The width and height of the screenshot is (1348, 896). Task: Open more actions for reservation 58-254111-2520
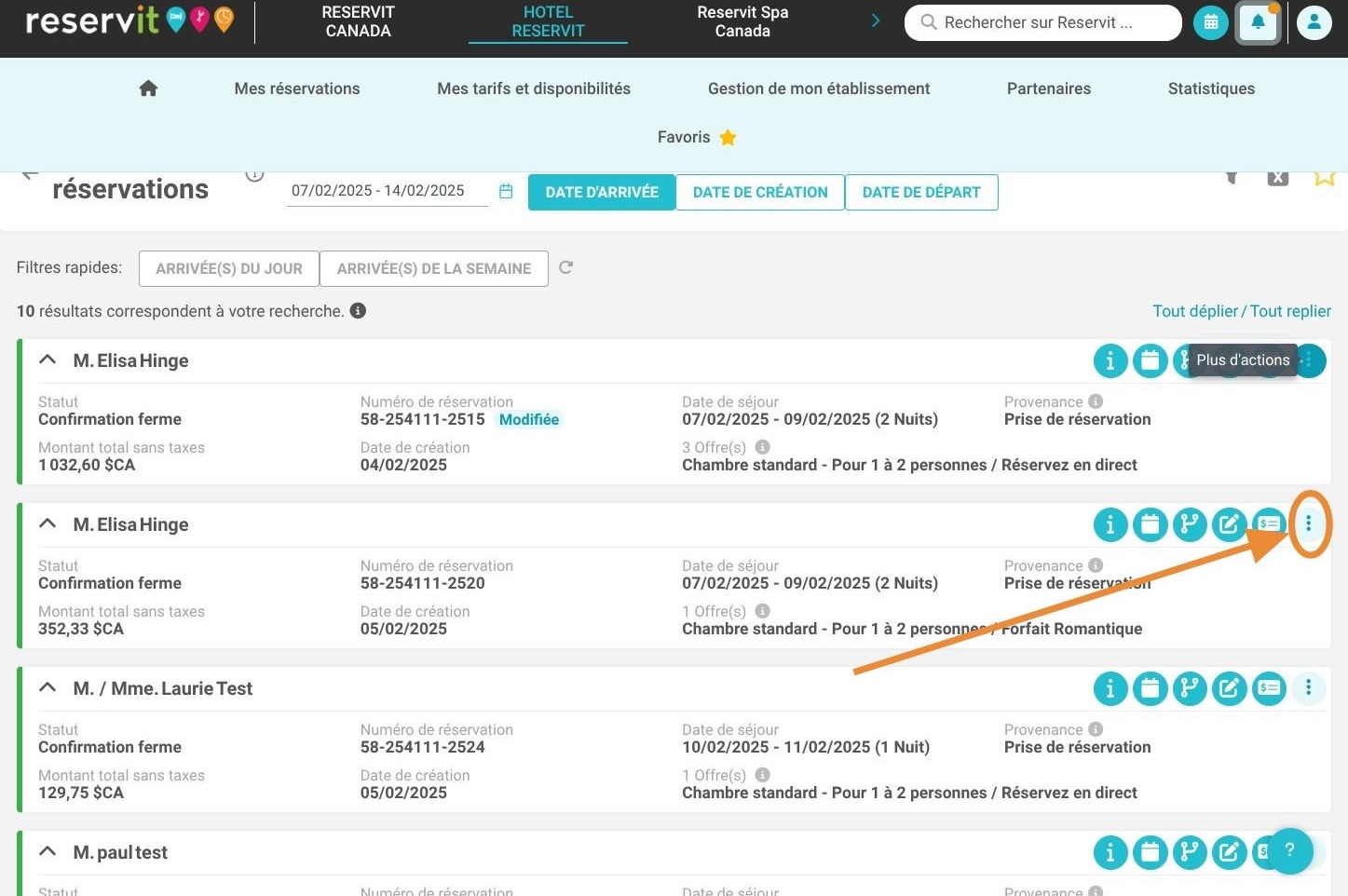click(x=1309, y=523)
